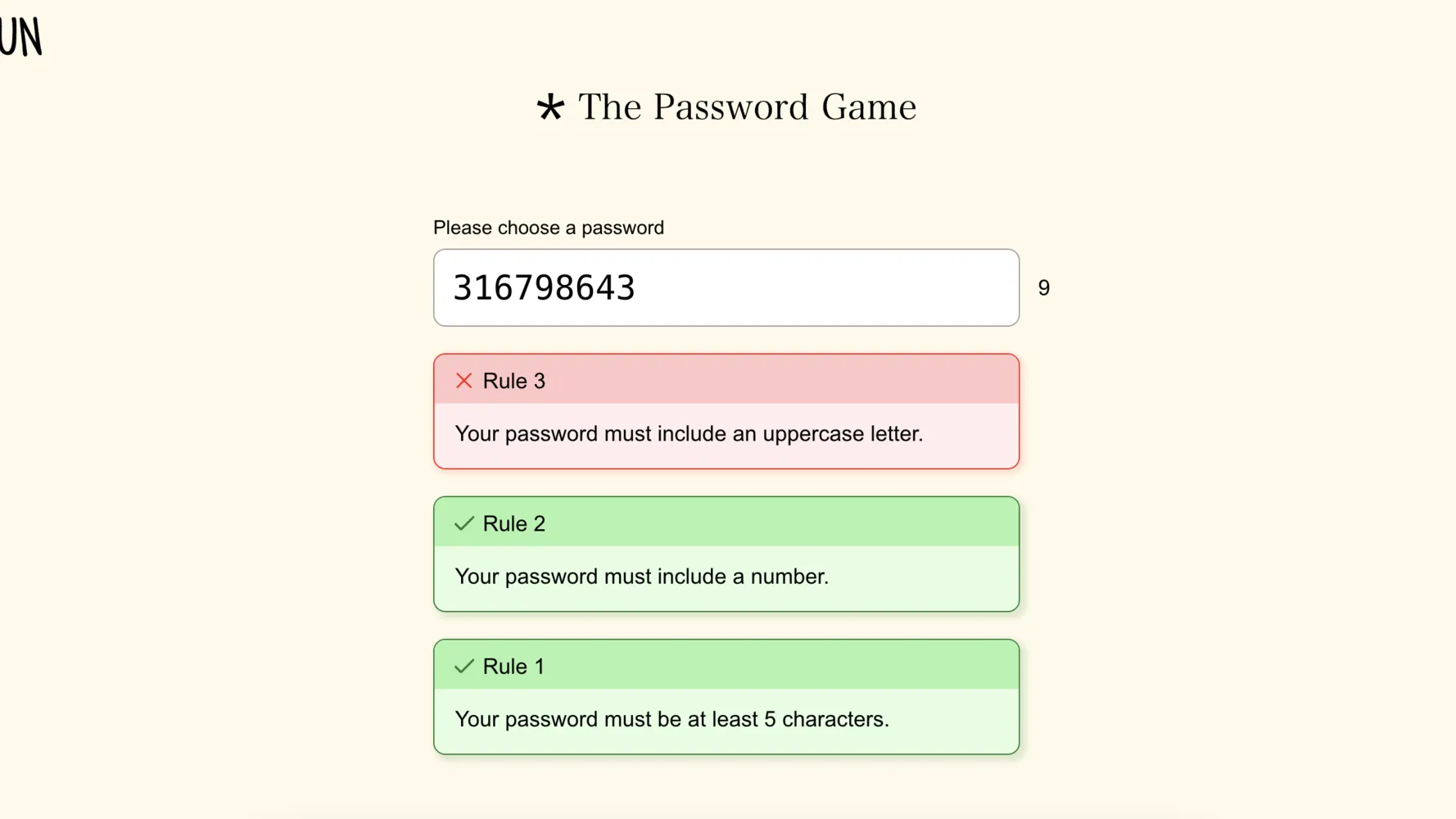Click the Rule 3 header bar
The width and height of the screenshot is (1456, 819).
click(726, 380)
